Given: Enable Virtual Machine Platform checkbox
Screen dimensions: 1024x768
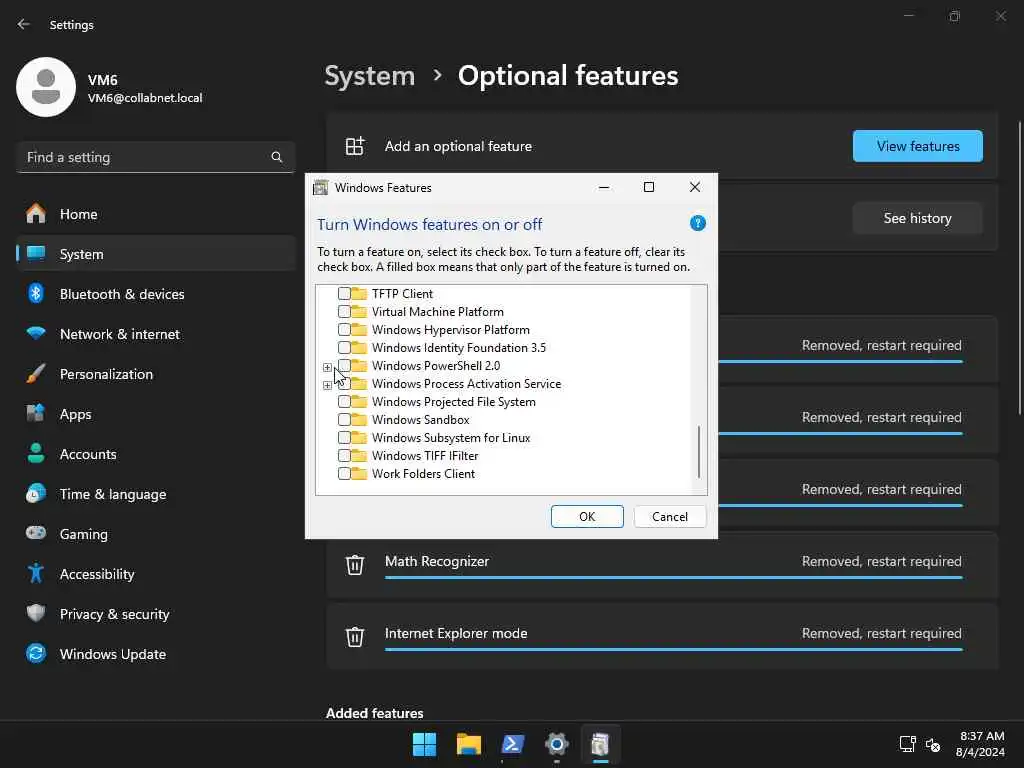Looking at the screenshot, I should [344, 312].
